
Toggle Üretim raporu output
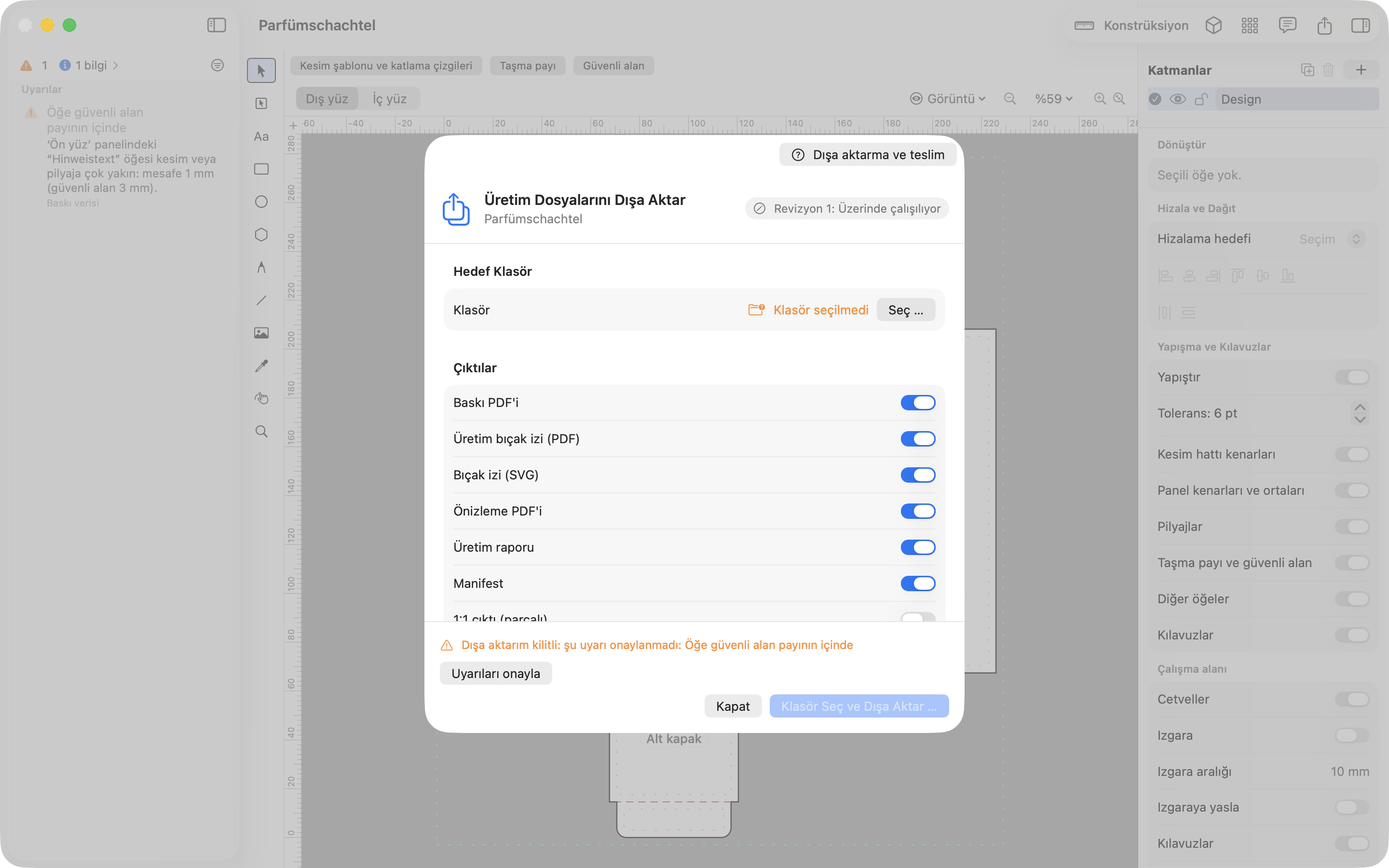pos(917,547)
